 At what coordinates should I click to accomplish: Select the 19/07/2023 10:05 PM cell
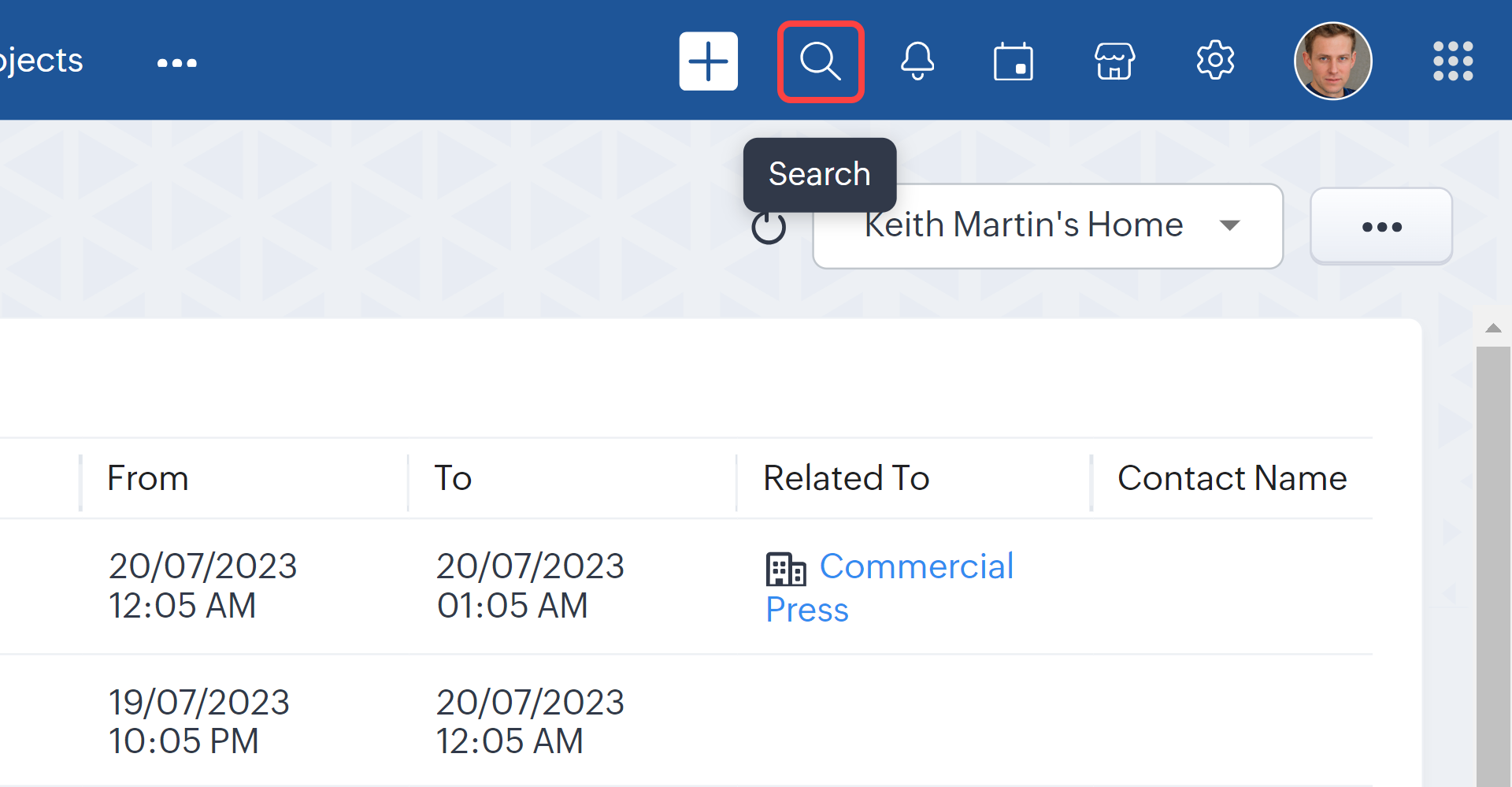coord(198,721)
